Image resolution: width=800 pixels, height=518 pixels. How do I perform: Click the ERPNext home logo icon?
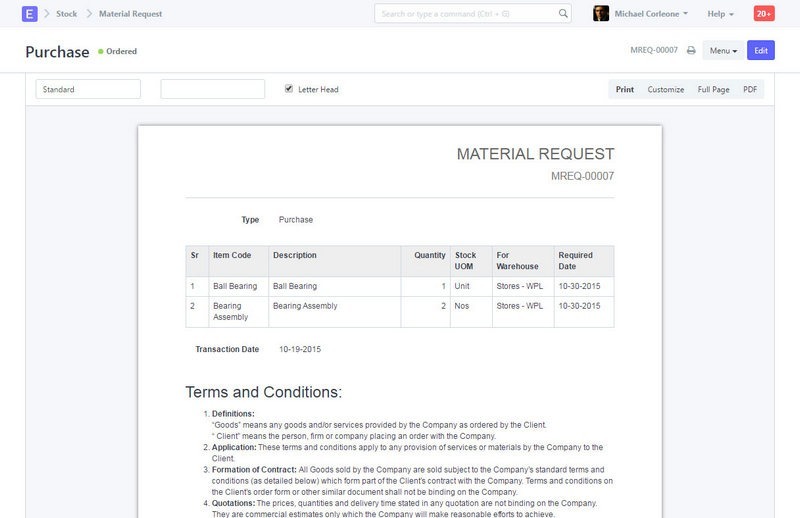pyautogui.click(x=29, y=14)
